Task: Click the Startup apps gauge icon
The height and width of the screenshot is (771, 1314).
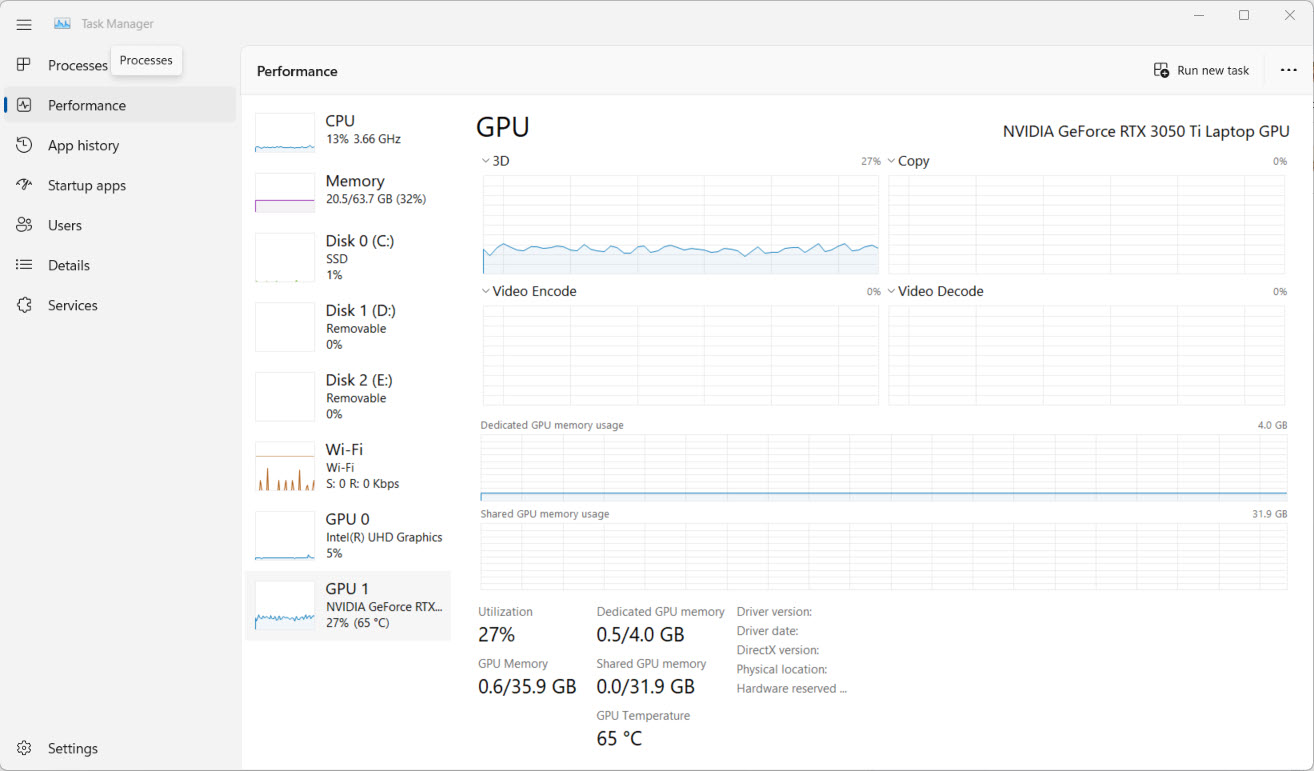Action: pyautogui.click(x=24, y=185)
